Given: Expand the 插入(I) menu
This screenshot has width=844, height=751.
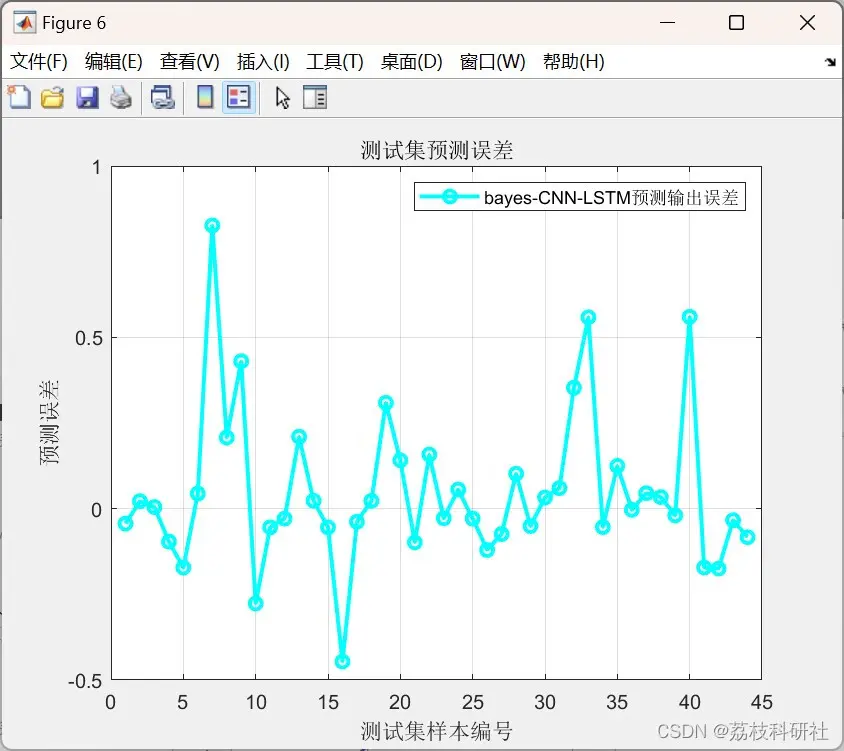Looking at the screenshot, I should pos(263,61).
